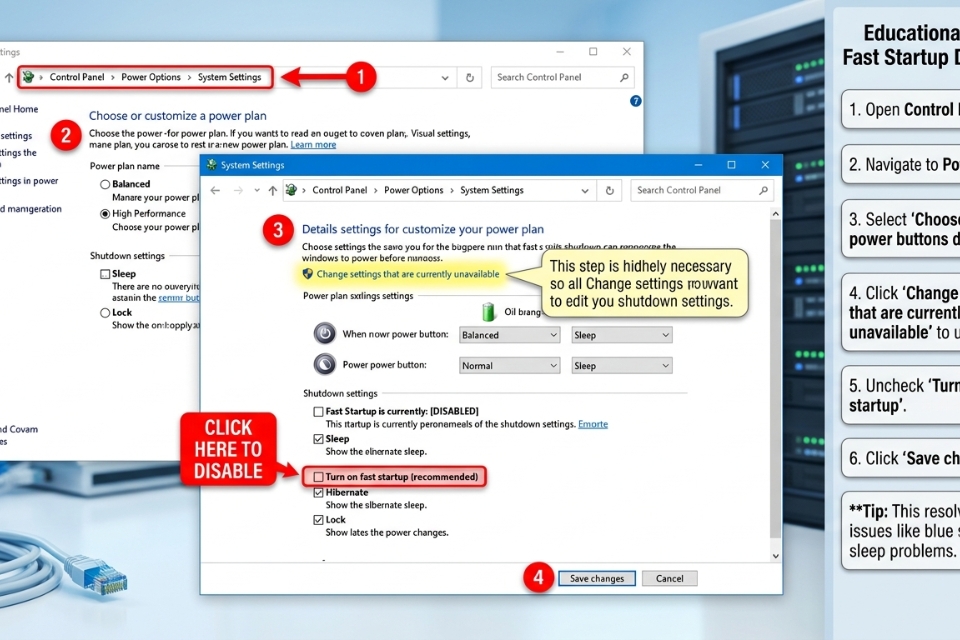960x640 pixels.
Task: Expand address history dropdown in front window
Action: (585, 190)
